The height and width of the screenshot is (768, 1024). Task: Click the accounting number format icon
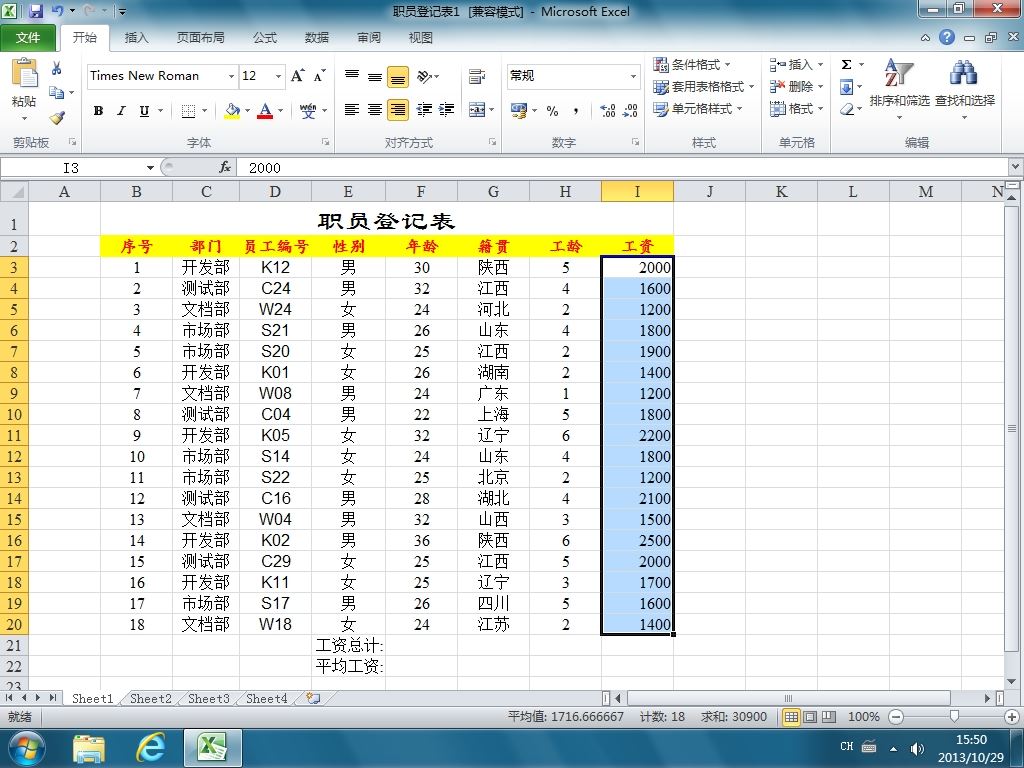click(x=519, y=110)
